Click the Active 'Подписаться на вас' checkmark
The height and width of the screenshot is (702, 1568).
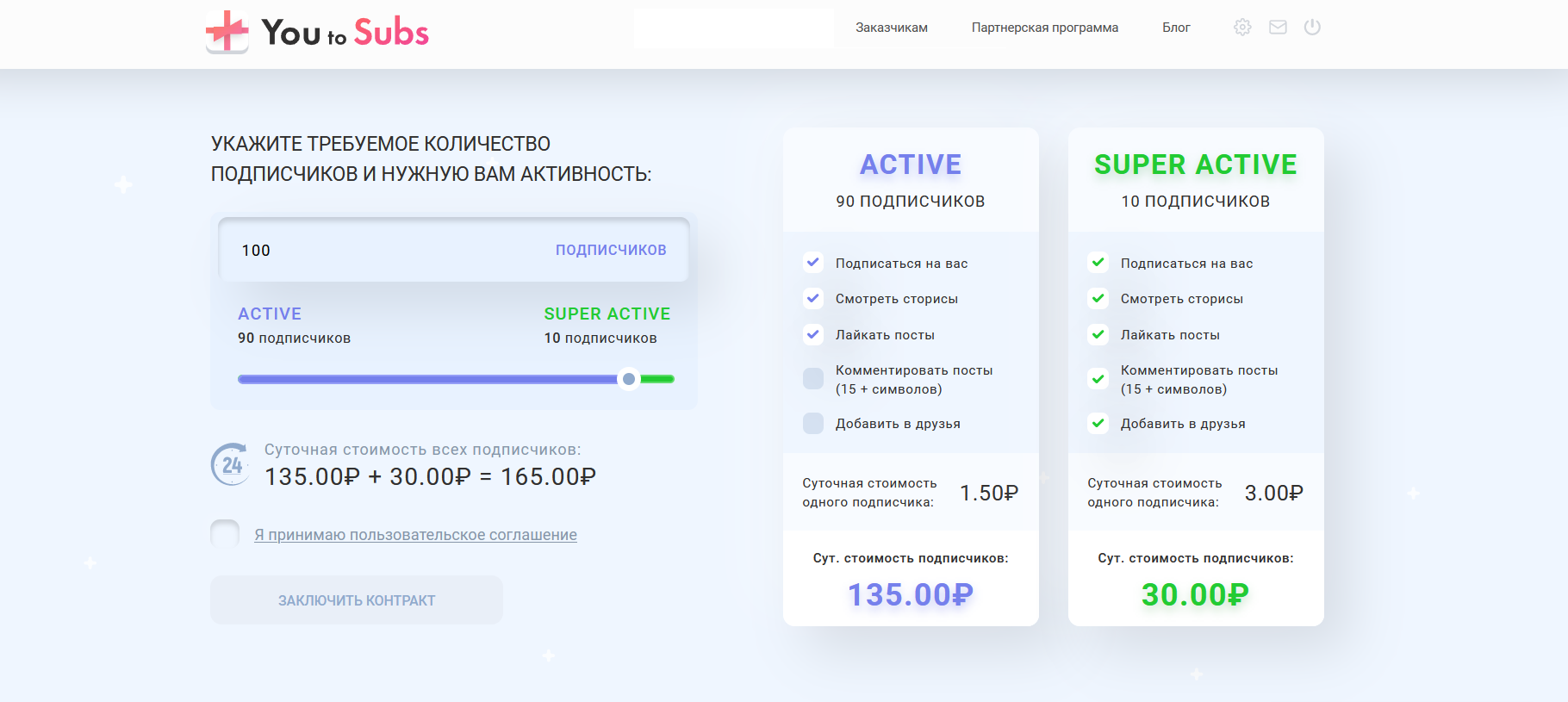(813, 263)
